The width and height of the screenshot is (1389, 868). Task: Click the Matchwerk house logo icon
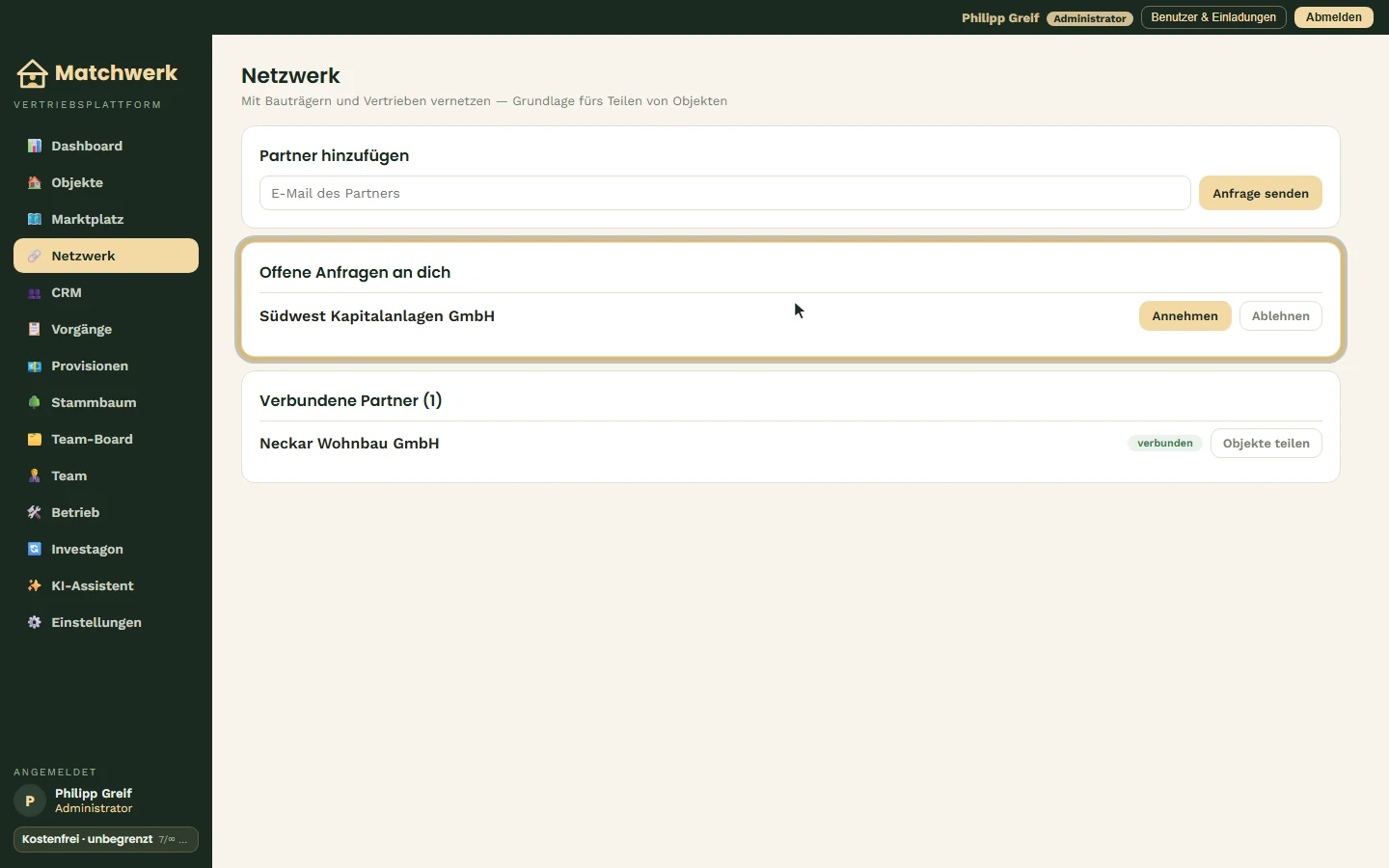[32, 73]
